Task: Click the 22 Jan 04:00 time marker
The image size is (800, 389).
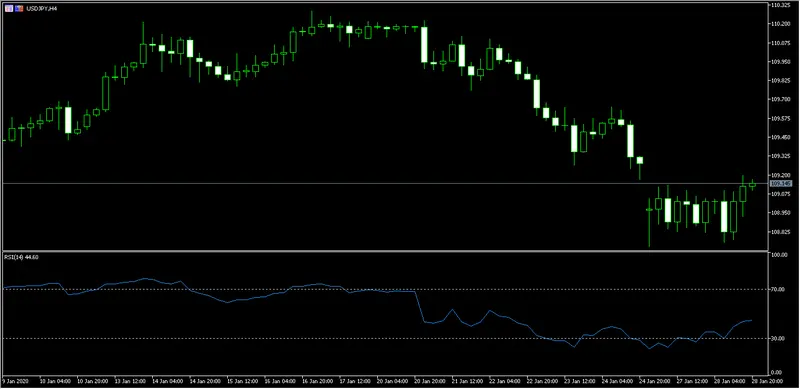Action: pyautogui.click(x=505, y=381)
